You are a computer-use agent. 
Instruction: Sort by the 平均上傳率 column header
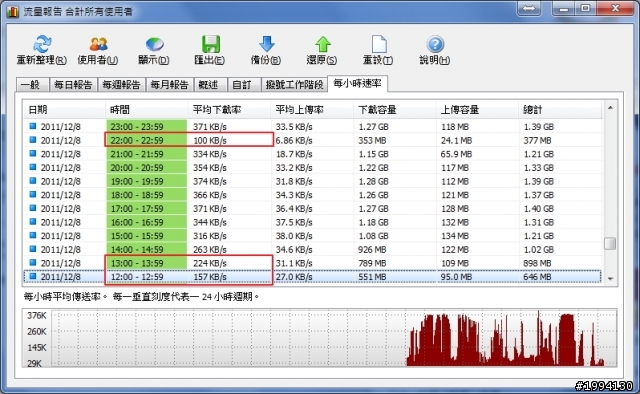(312, 109)
